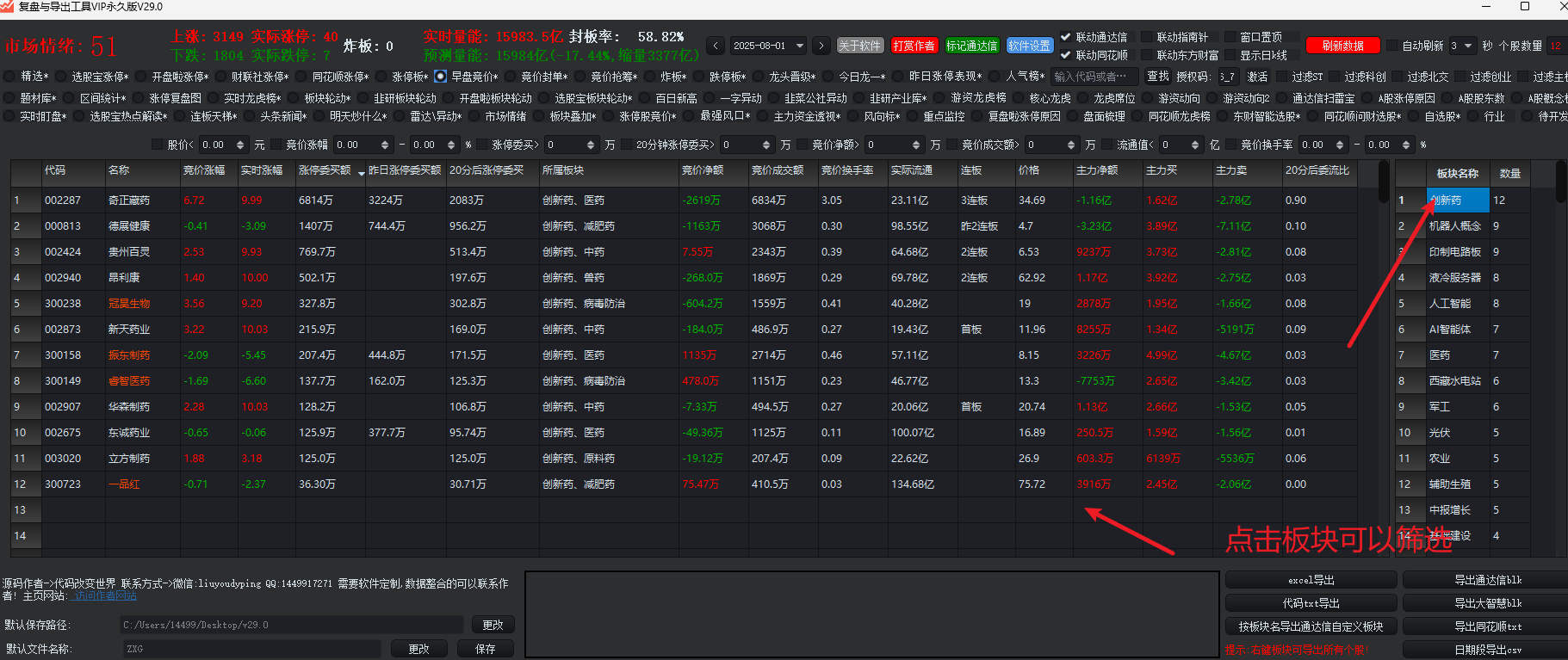Click the green 标记通达信 button
The height and width of the screenshot is (660, 1568).
pos(971,46)
